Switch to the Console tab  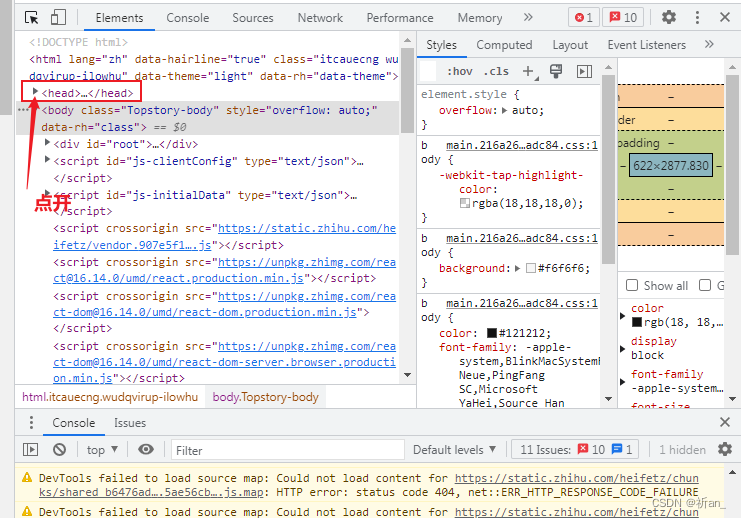click(188, 18)
